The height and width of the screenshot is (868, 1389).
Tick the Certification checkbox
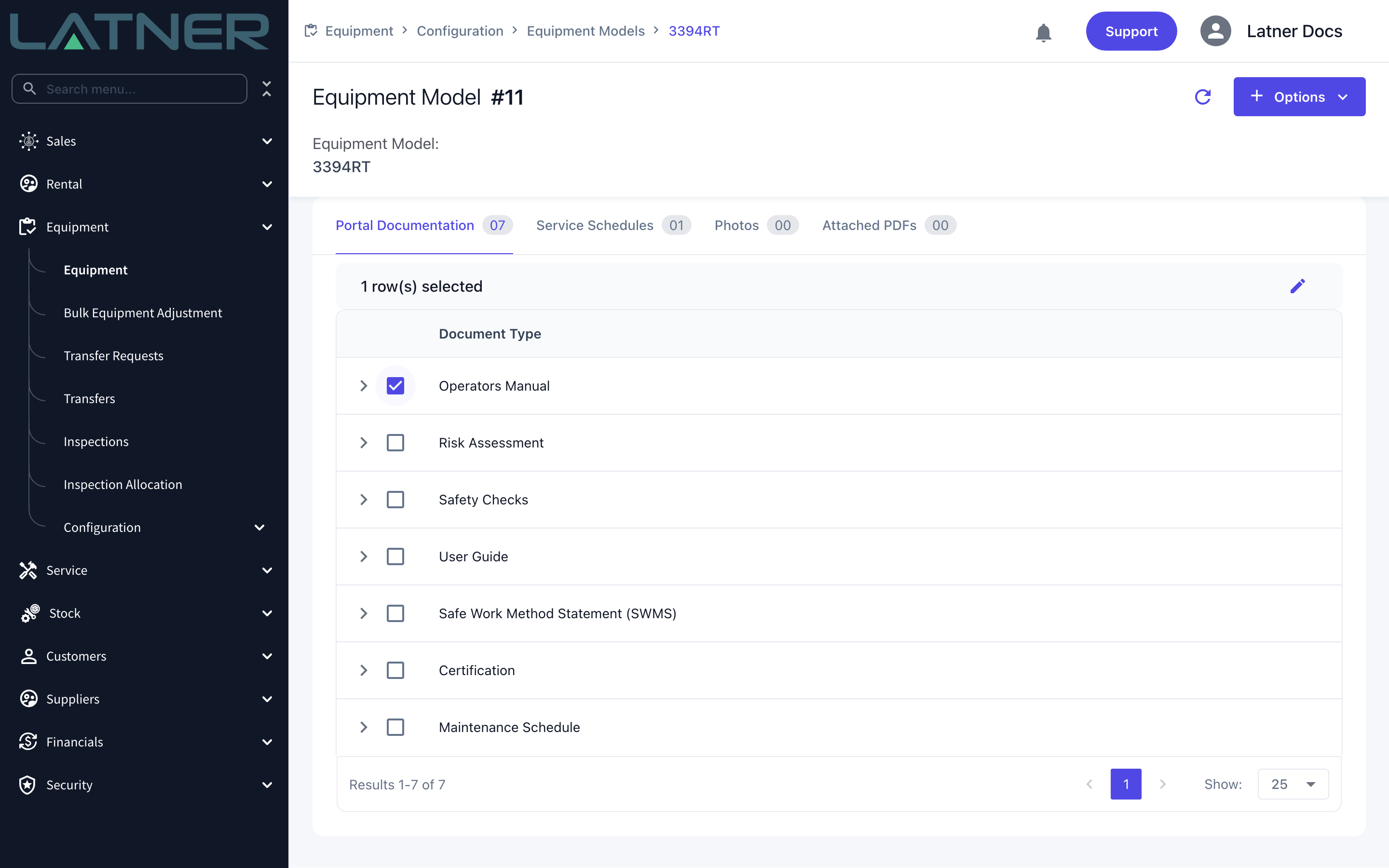click(395, 670)
